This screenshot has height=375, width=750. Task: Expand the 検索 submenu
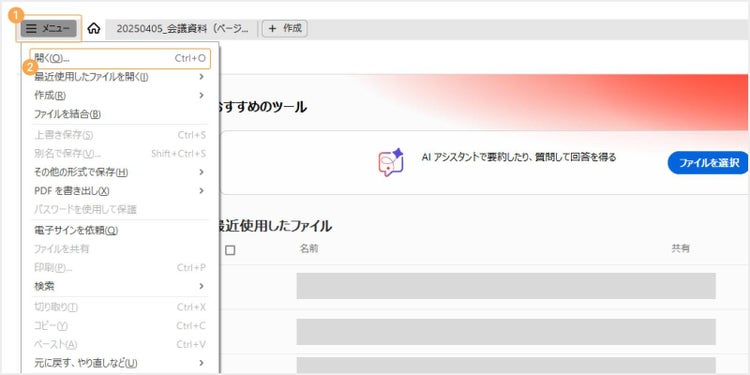(120, 286)
